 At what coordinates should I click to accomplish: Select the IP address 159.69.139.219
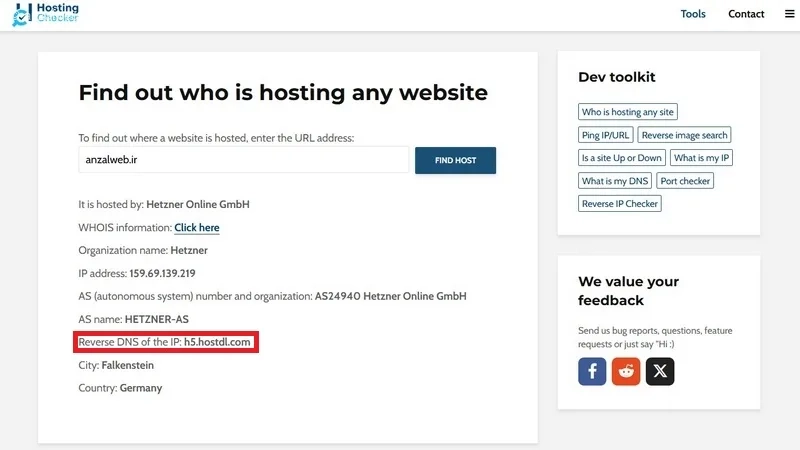tap(162, 273)
